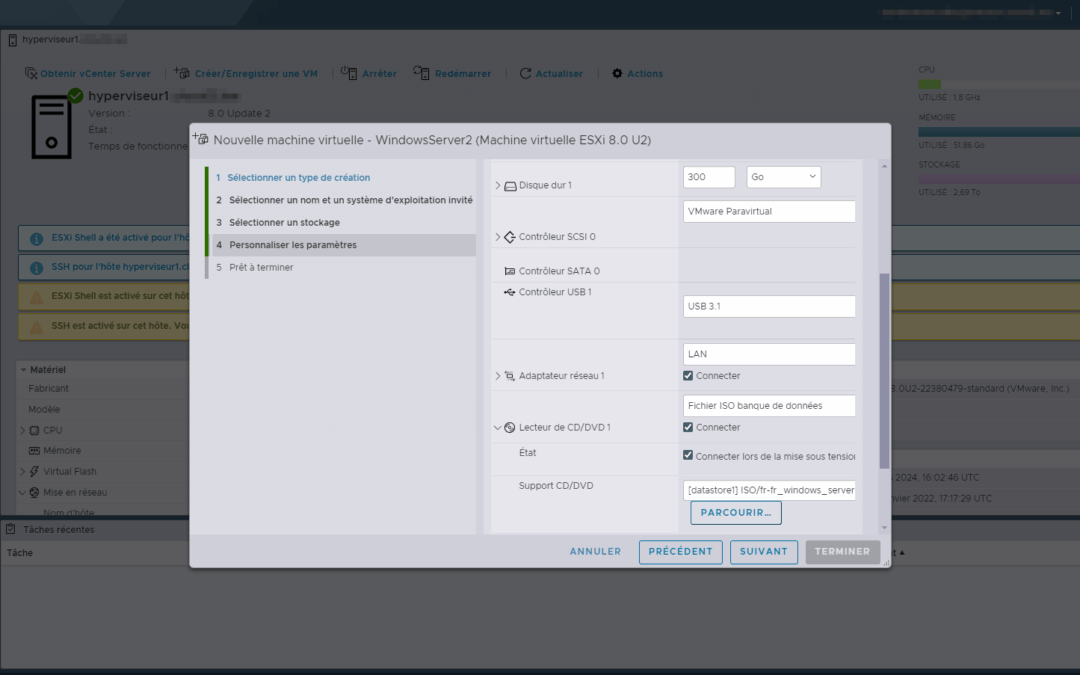Click the Tâches récentes clipboard icon
The width and height of the screenshot is (1080, 675).
pyautogui.click(x=11, y=529)
